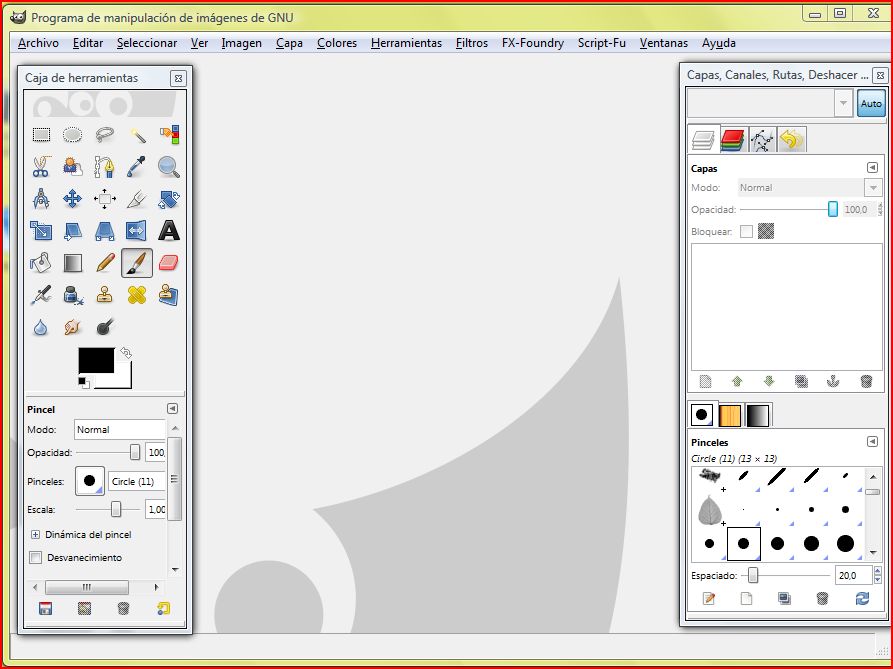Screen dimensions: 893x669
Task: Select the Bucket Fill tool
Action: coord(41,263)
